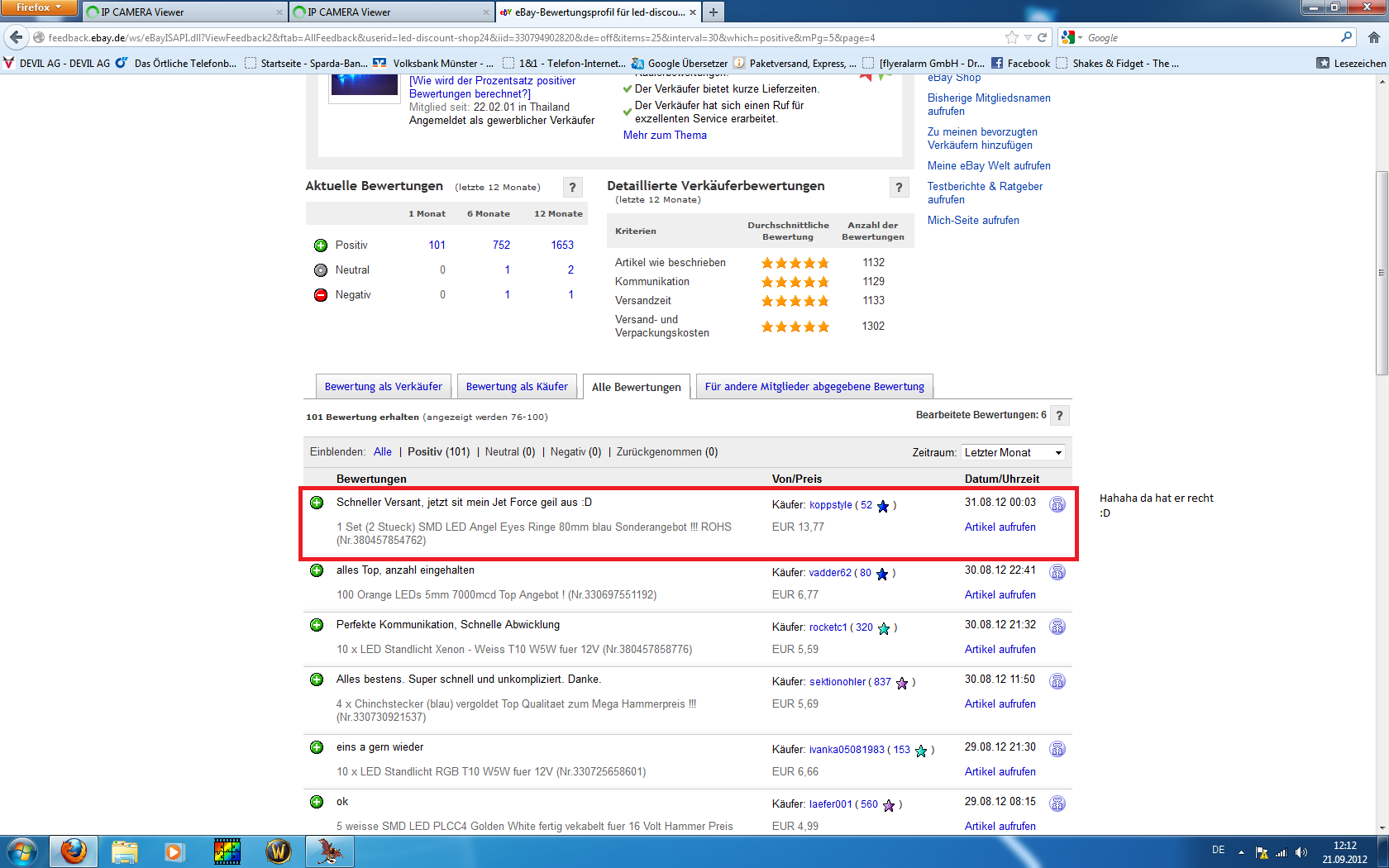Viewport: 1389px width, 868px height.
Task: Open the Zeitraum Letzter Monat dropdown
Action: [1013, 452]
